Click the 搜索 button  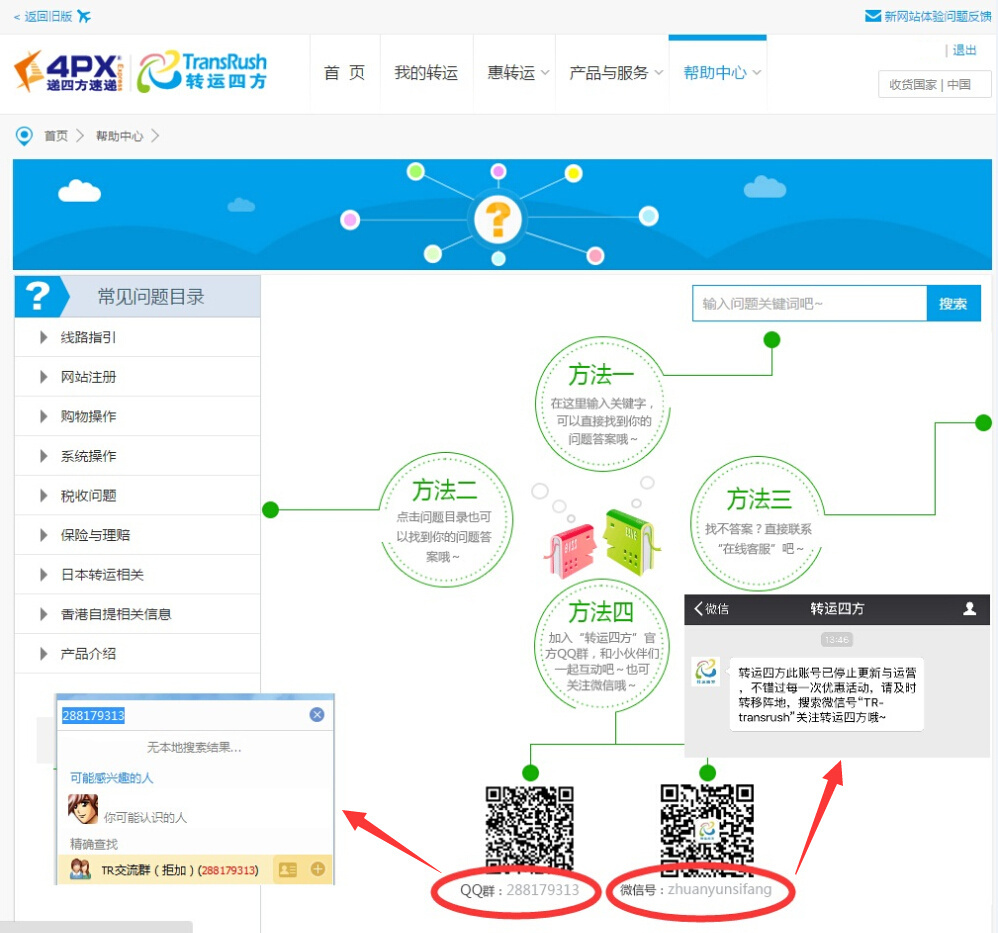pos(953,304)
